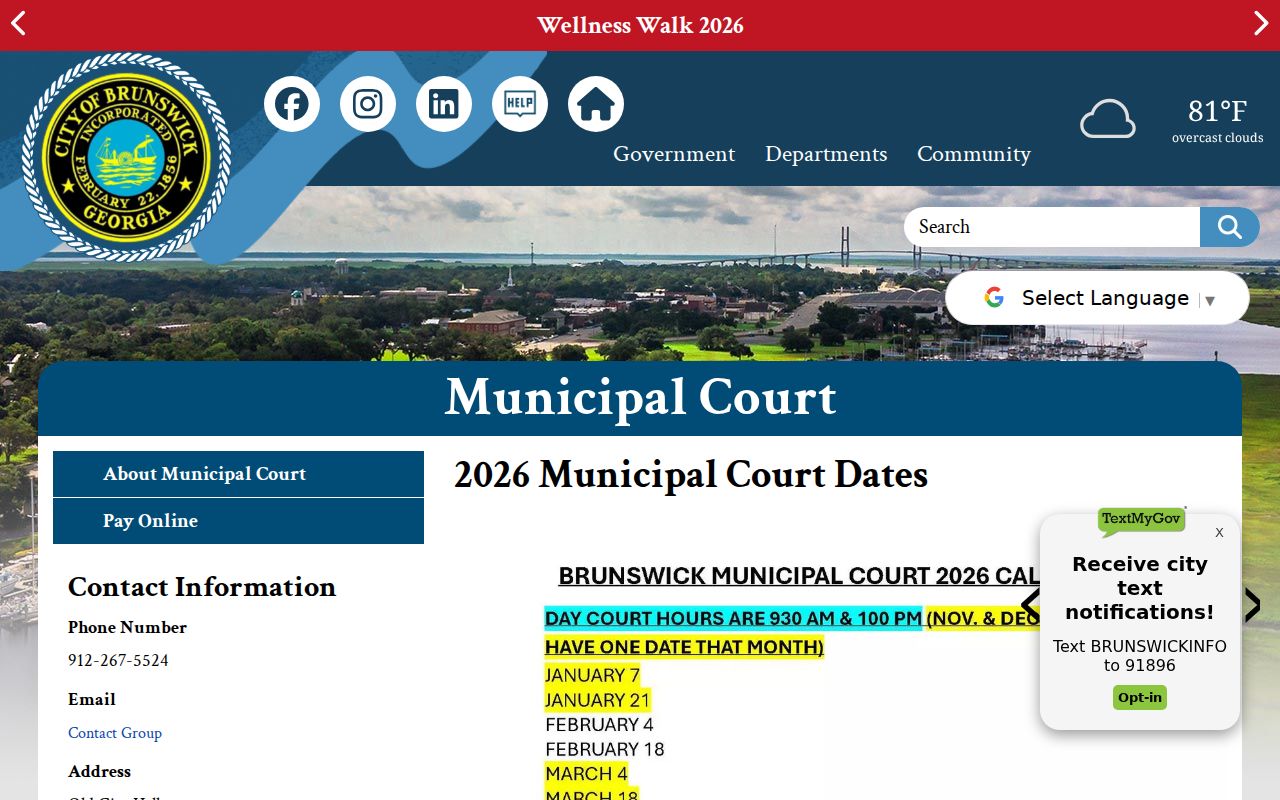Click the search magnifying glass button

[x=1230, y=227]
